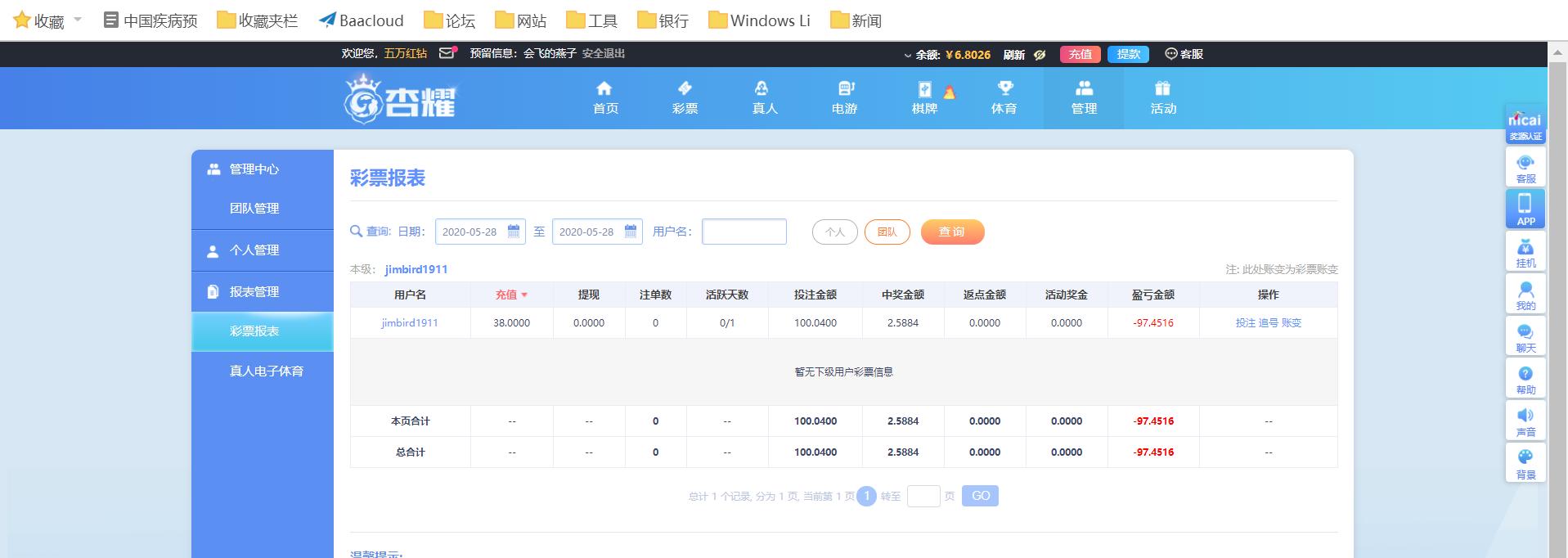Open 真人电子体育 in sidebar menu

coord(266,371)
